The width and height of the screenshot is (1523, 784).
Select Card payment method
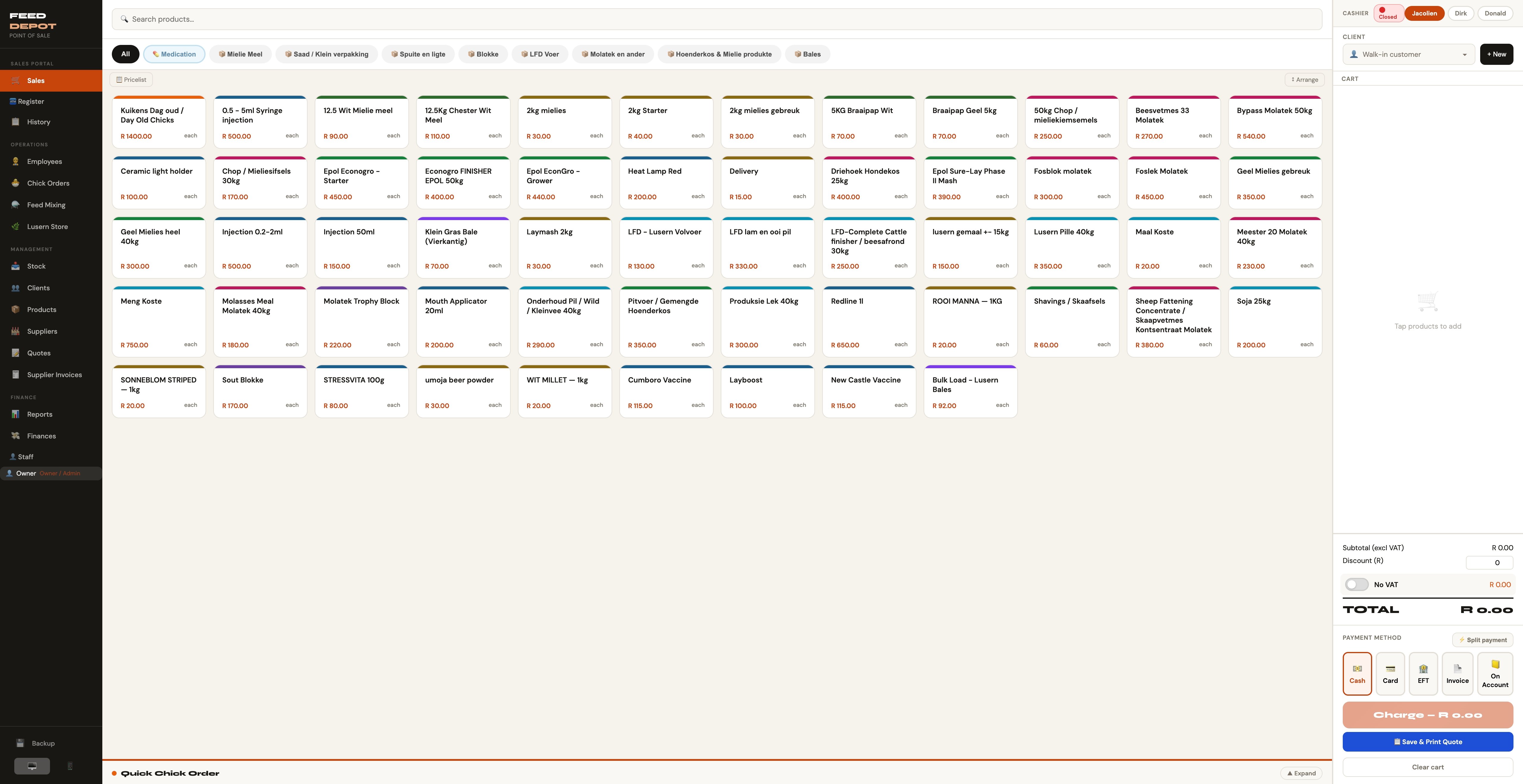point(1390,673)
